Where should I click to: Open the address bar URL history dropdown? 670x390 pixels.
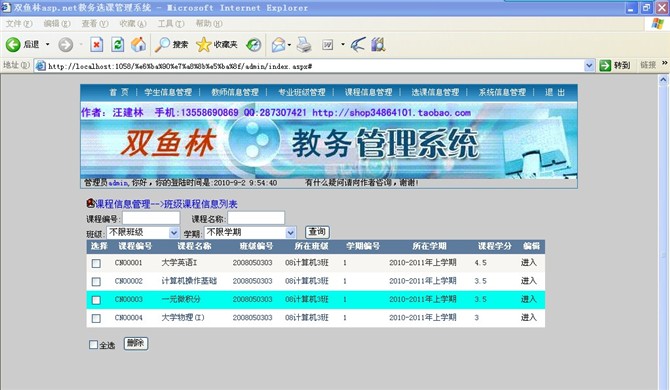(589, 66)
